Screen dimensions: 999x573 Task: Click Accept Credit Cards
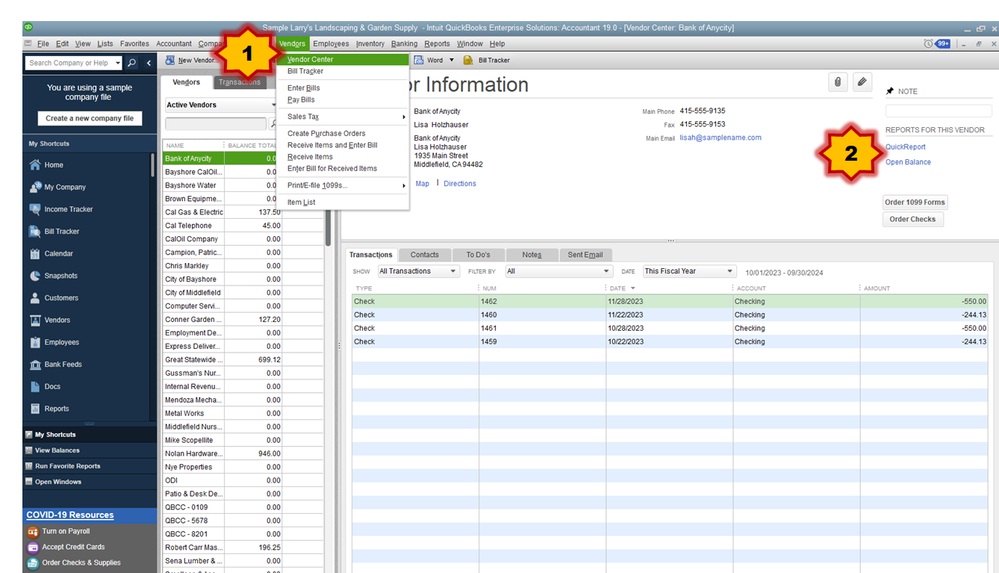click(73, 547)
